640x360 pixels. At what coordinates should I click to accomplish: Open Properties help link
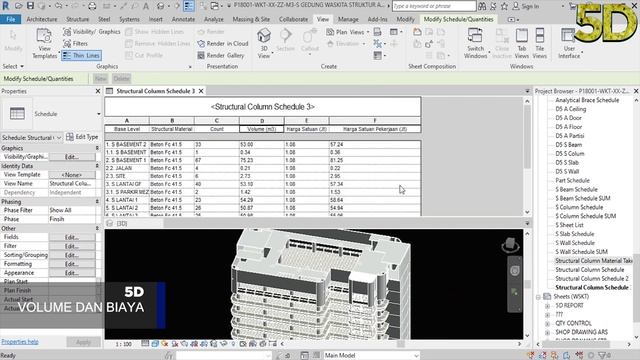pyautogui.click(x=20, y=342)
